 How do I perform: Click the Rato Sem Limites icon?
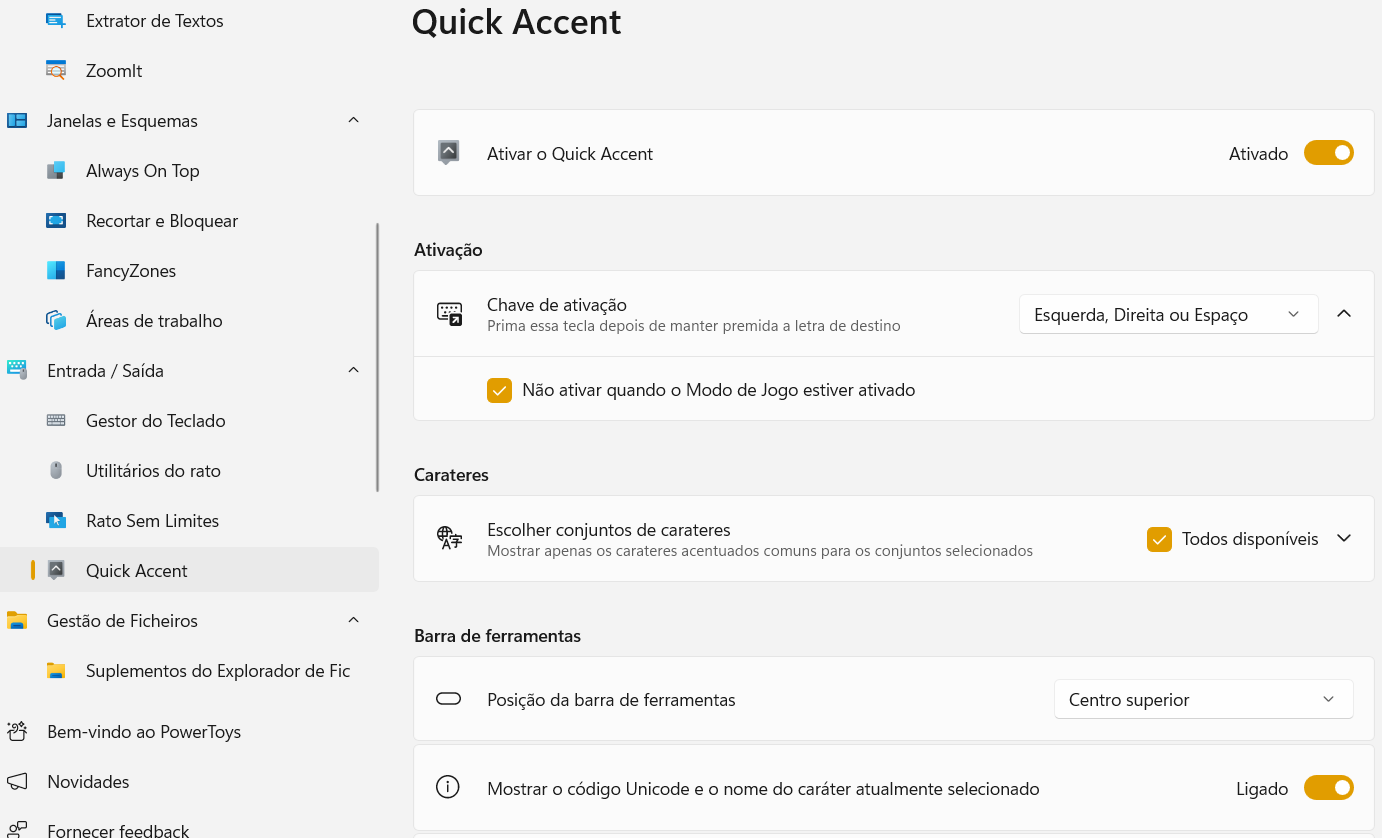(x=56, y=521)
